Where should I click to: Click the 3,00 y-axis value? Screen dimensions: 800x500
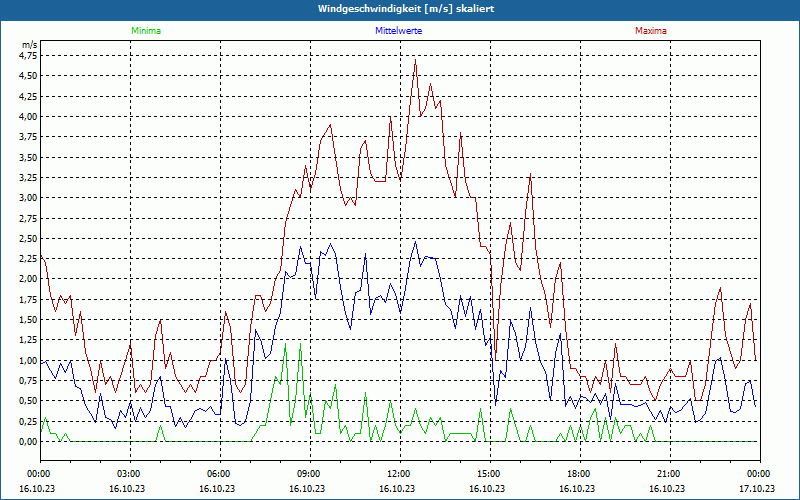28,198
